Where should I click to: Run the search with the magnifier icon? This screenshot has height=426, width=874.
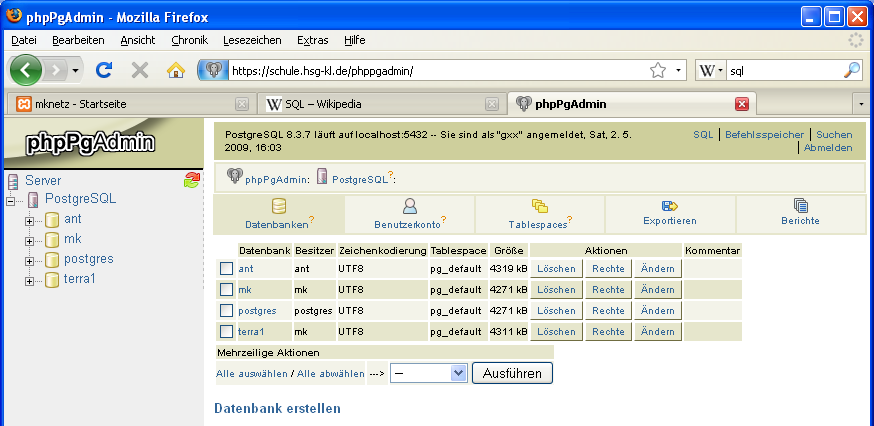(852, 70)
